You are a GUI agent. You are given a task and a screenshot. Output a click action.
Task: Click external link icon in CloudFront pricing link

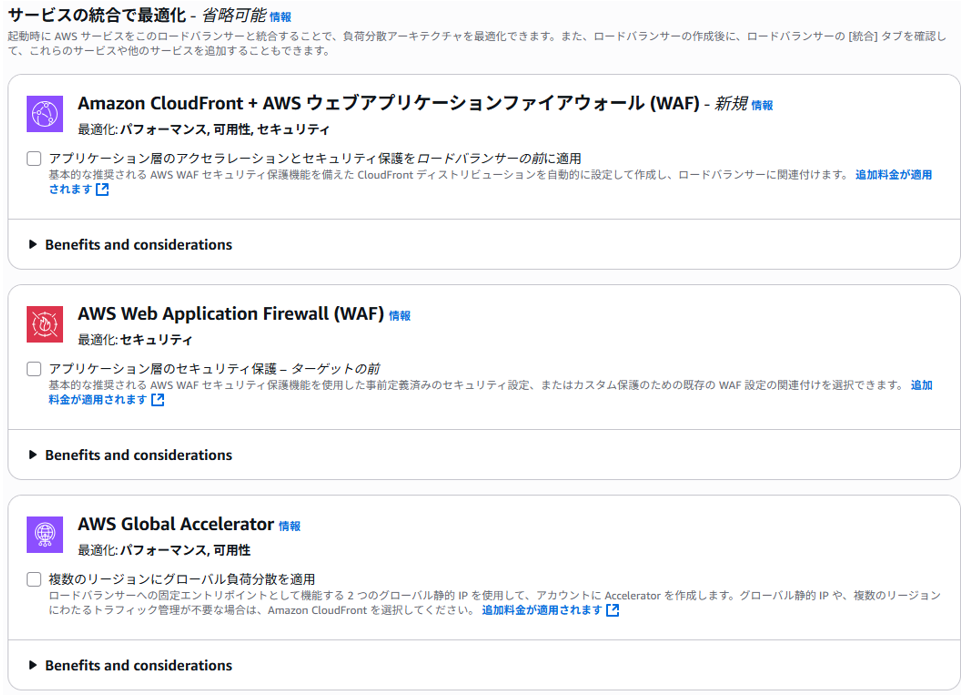point(103,189)
